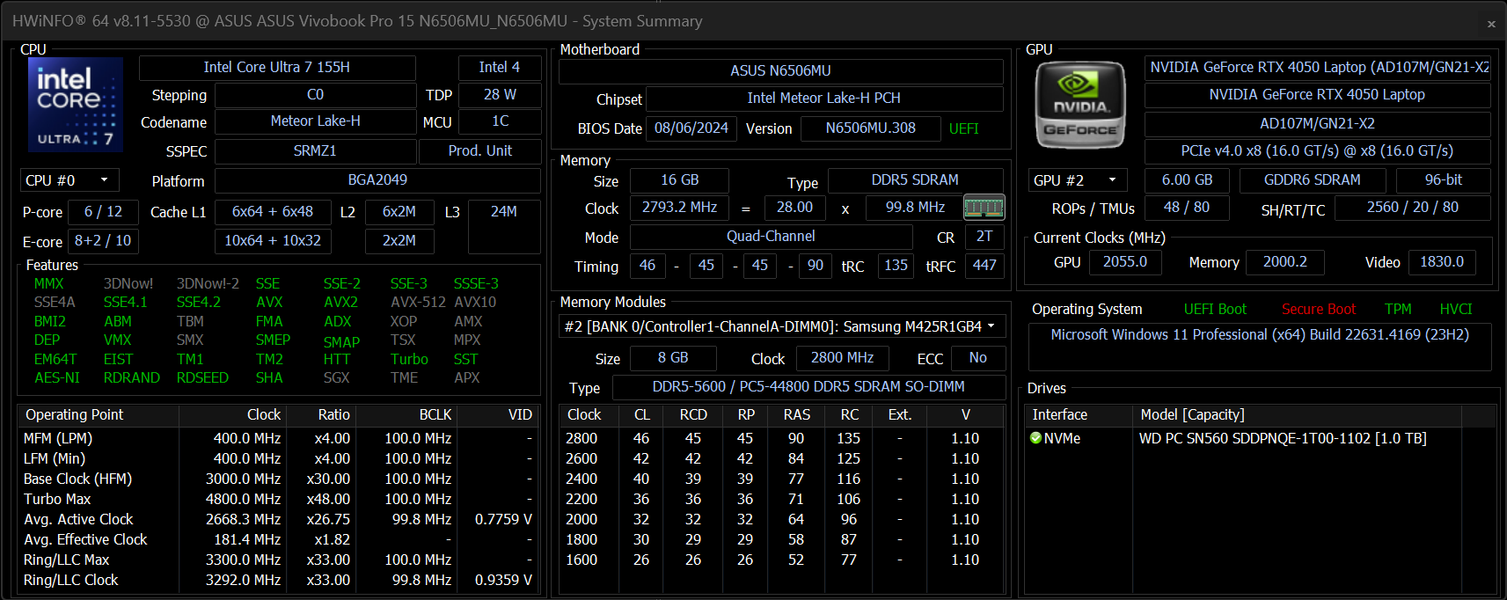The image size is (1507, 600).
Task: Click the green memory module icon
Action: [984, 208]
